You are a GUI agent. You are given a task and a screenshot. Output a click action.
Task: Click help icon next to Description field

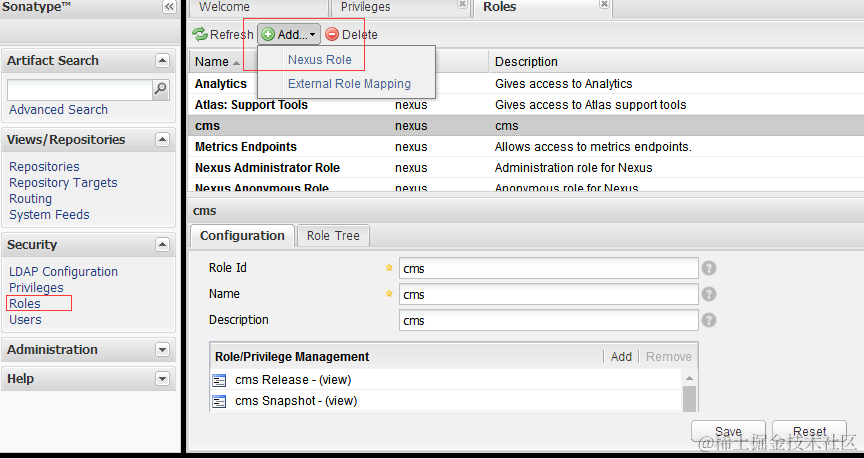(709, 320)
